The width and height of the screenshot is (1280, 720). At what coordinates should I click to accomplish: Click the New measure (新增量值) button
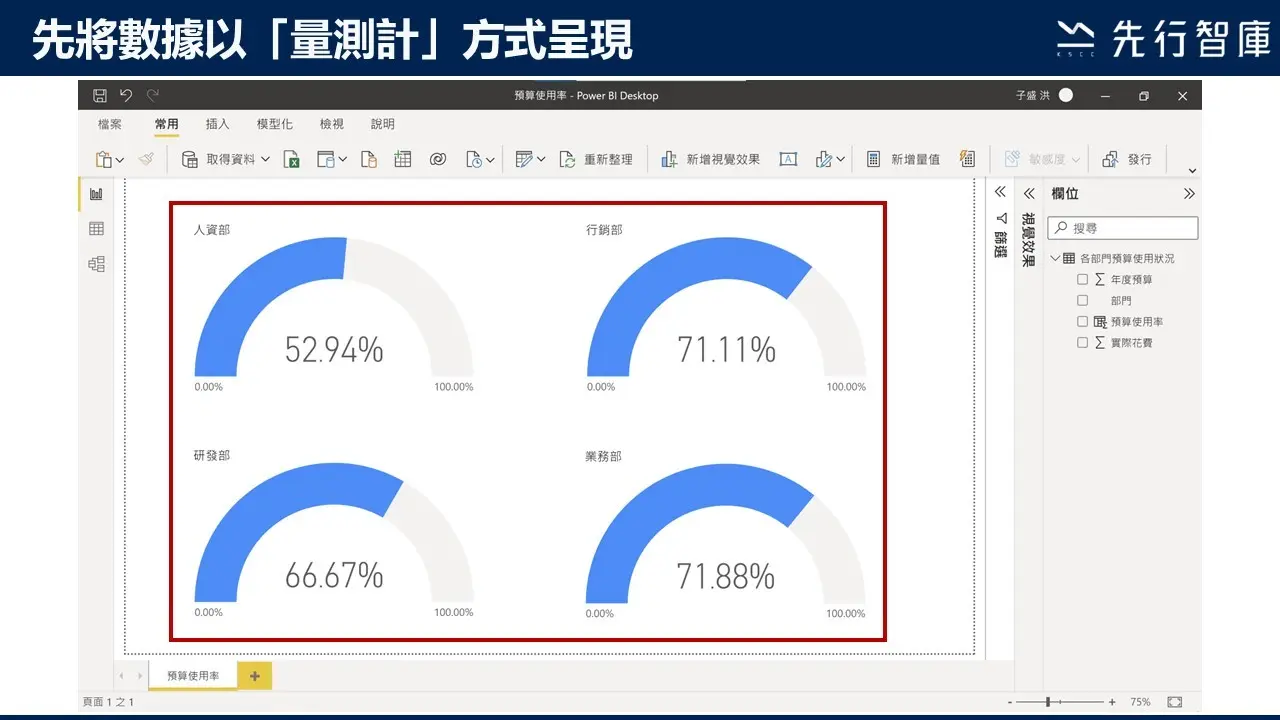tap(903, 159)
